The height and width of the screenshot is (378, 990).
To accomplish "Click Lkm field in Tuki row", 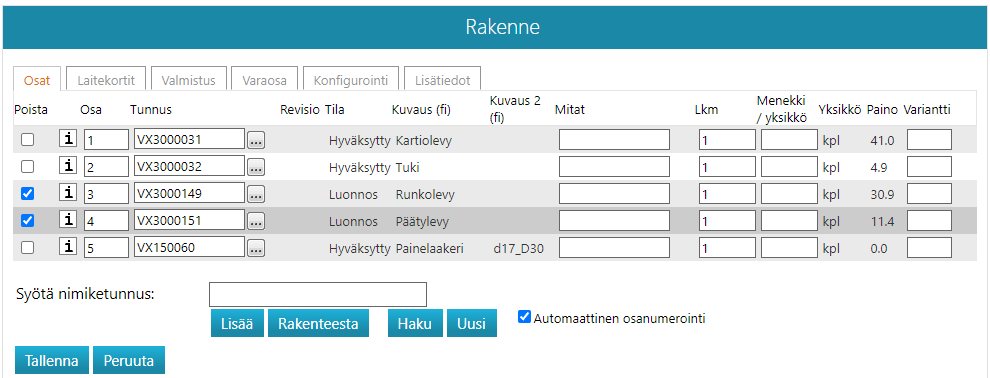I will (x=727, y=167).
